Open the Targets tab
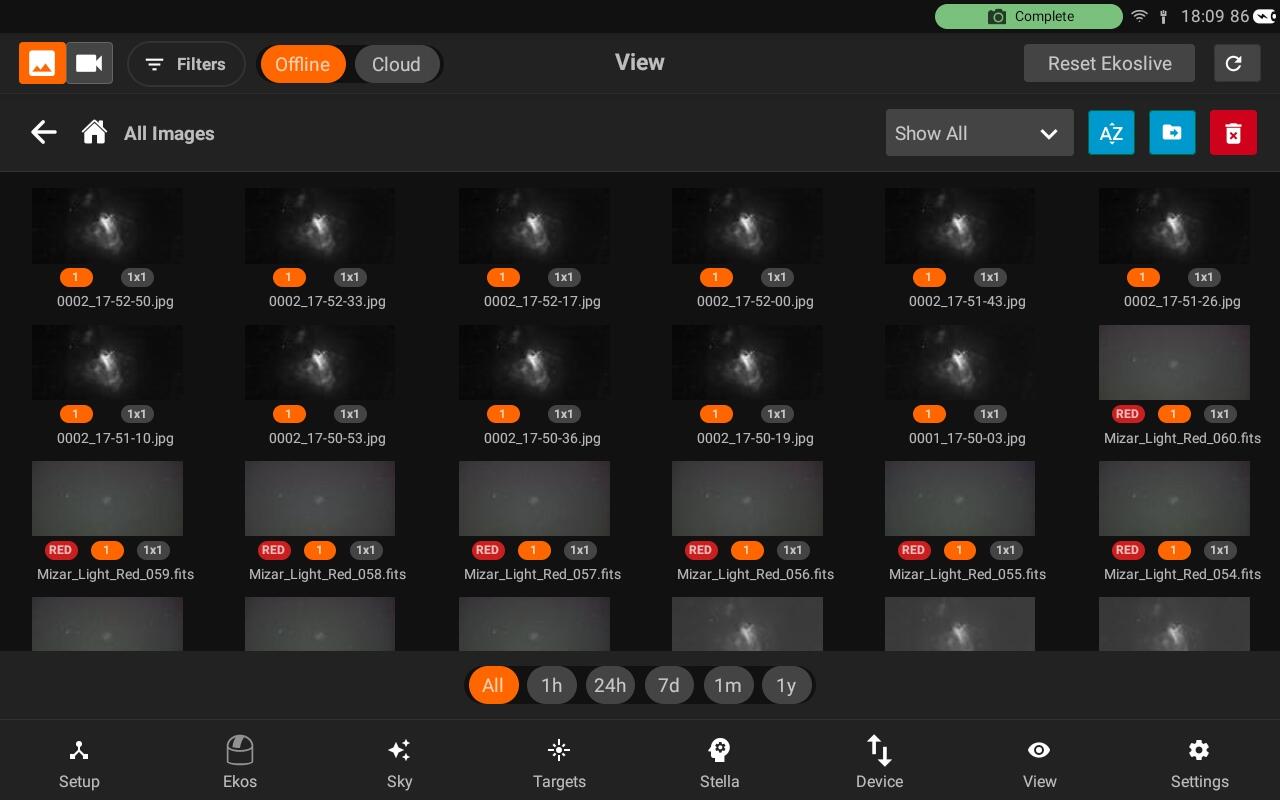This screenshot has width=1280, height=800. (559, 763)
